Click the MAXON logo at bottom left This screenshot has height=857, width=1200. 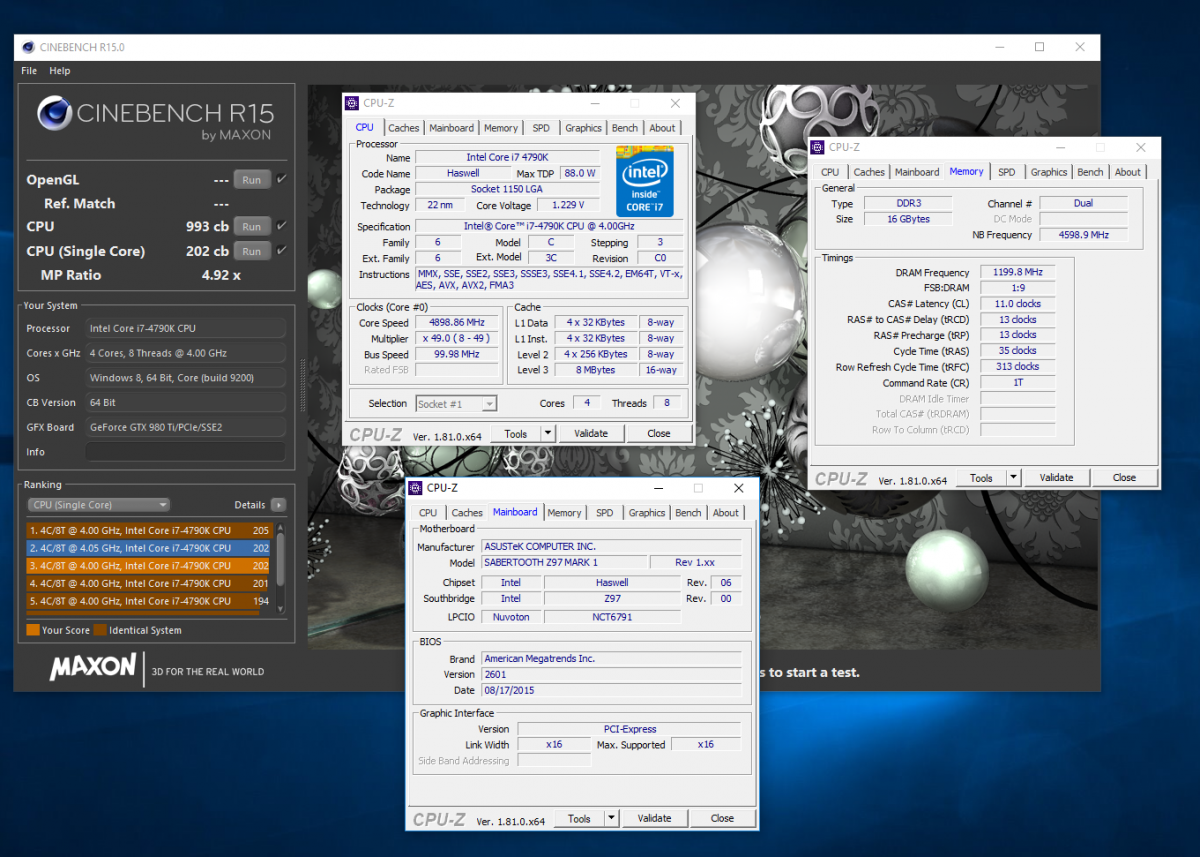pyautogui.click(x=93, y=667)
